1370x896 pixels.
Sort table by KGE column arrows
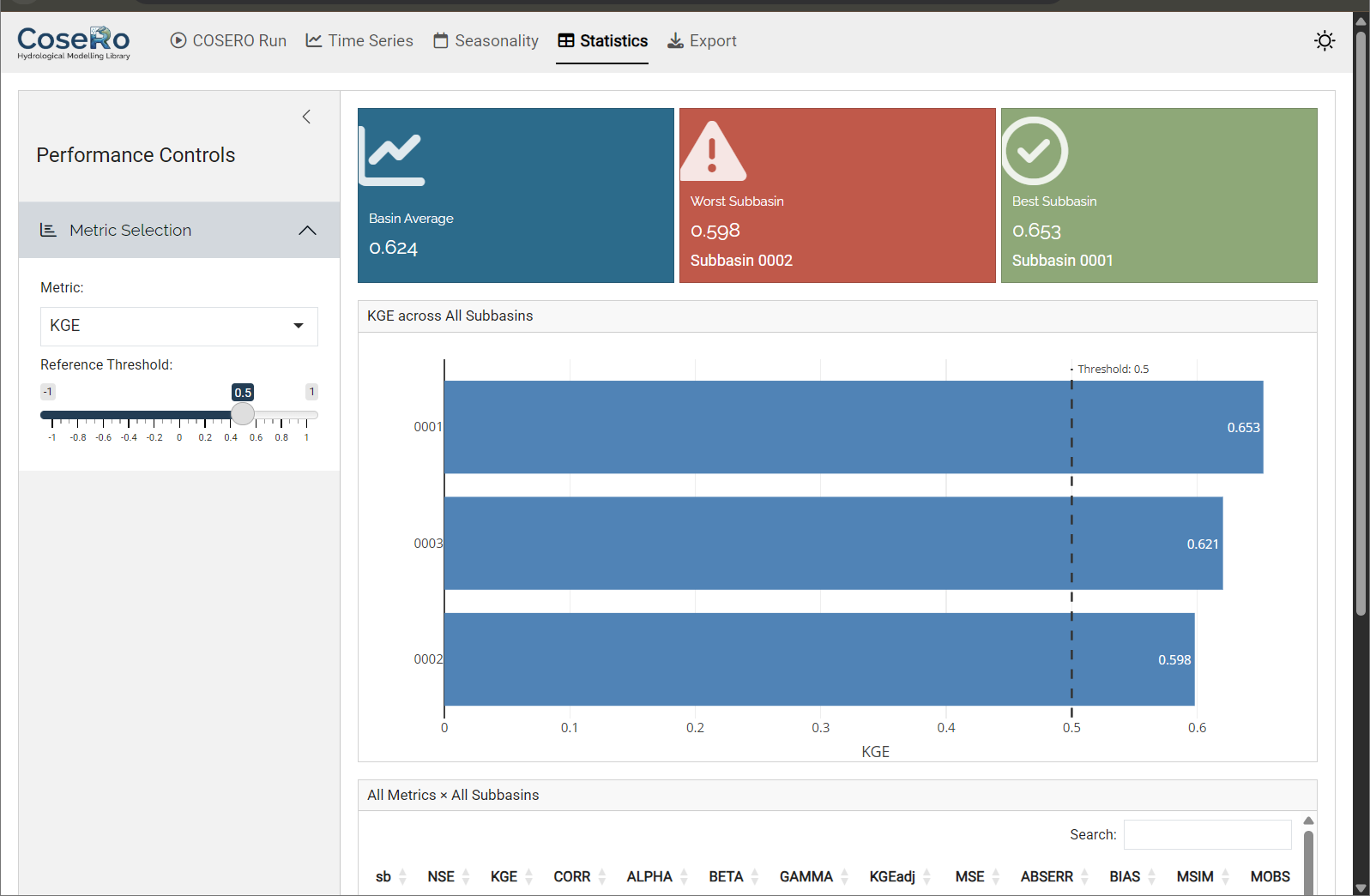tap(528, 876)
